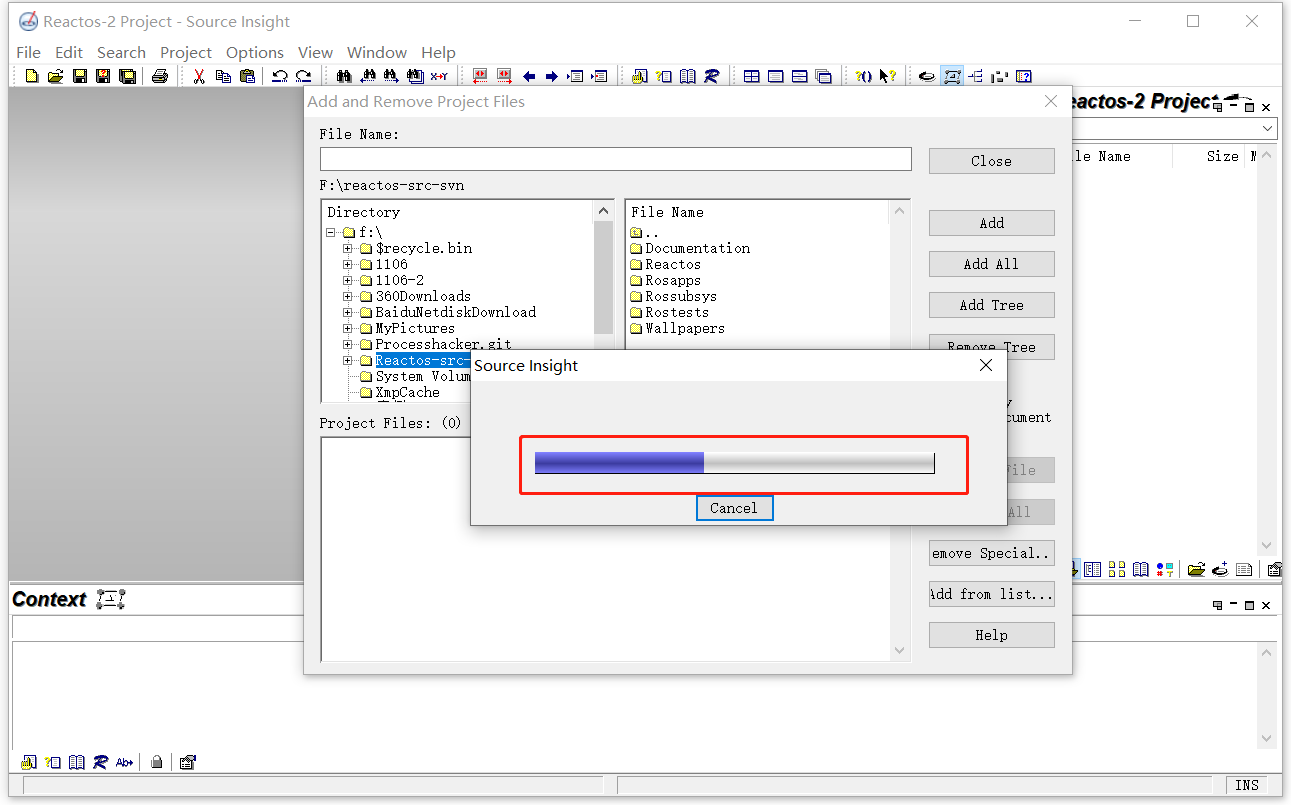Click the Tile windows grid icon
The height and width of the screenshot is (805, 1291).
pyautogui.click(x=751, y=76)
